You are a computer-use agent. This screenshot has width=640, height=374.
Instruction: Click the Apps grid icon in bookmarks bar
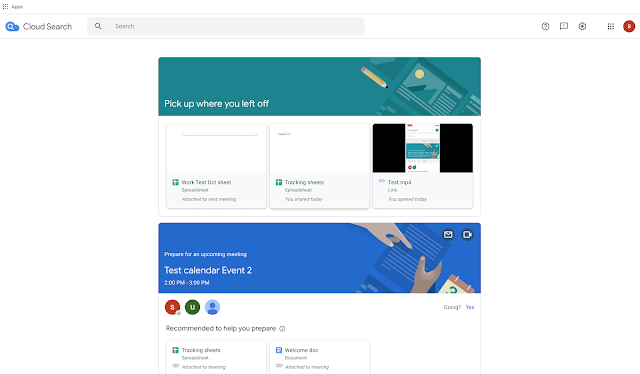pyautogui.click(x=5, y=7)
